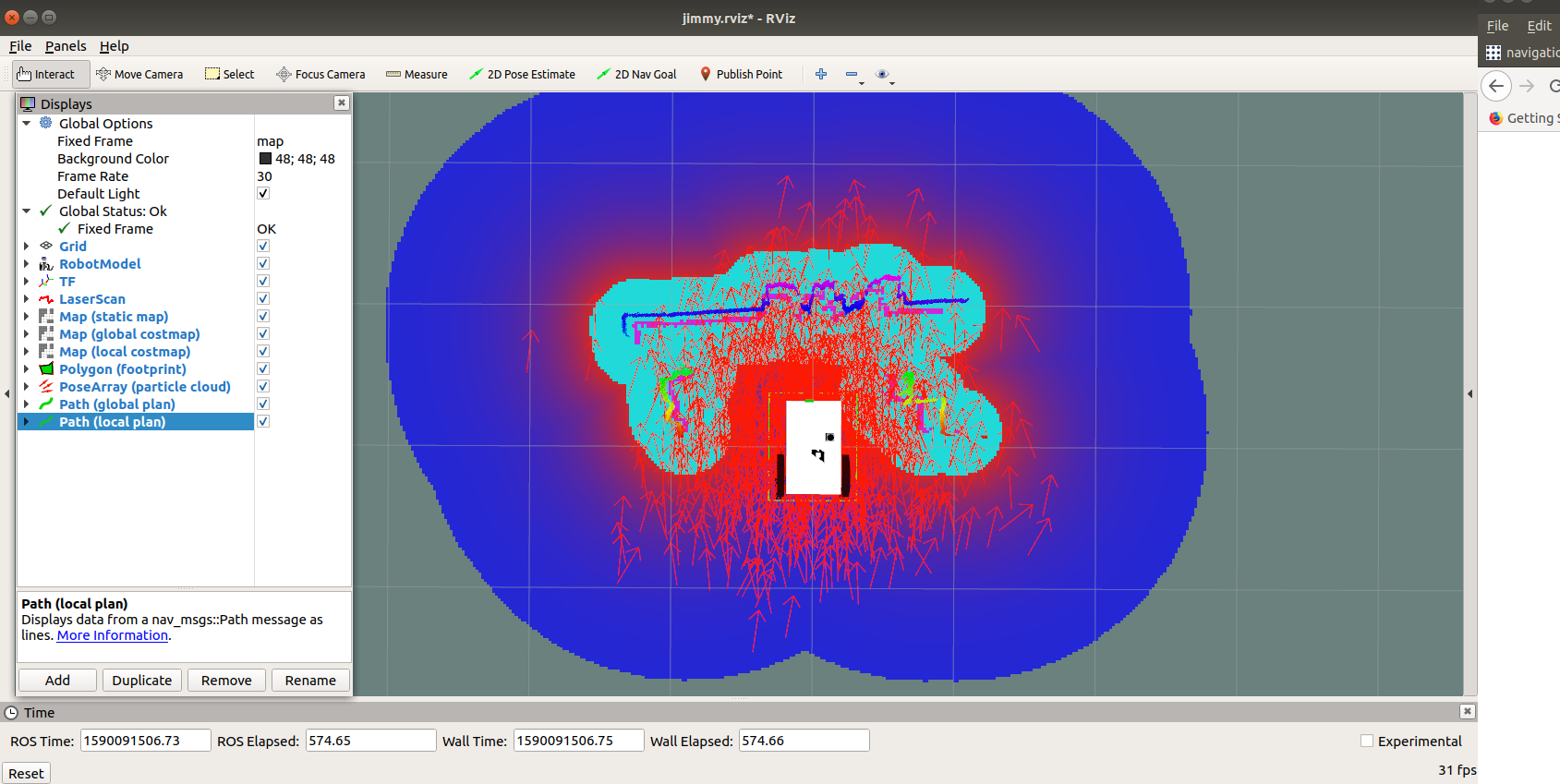Pick the Measure tool
This screenshot has height=784, width=1560.
[417, 75]
